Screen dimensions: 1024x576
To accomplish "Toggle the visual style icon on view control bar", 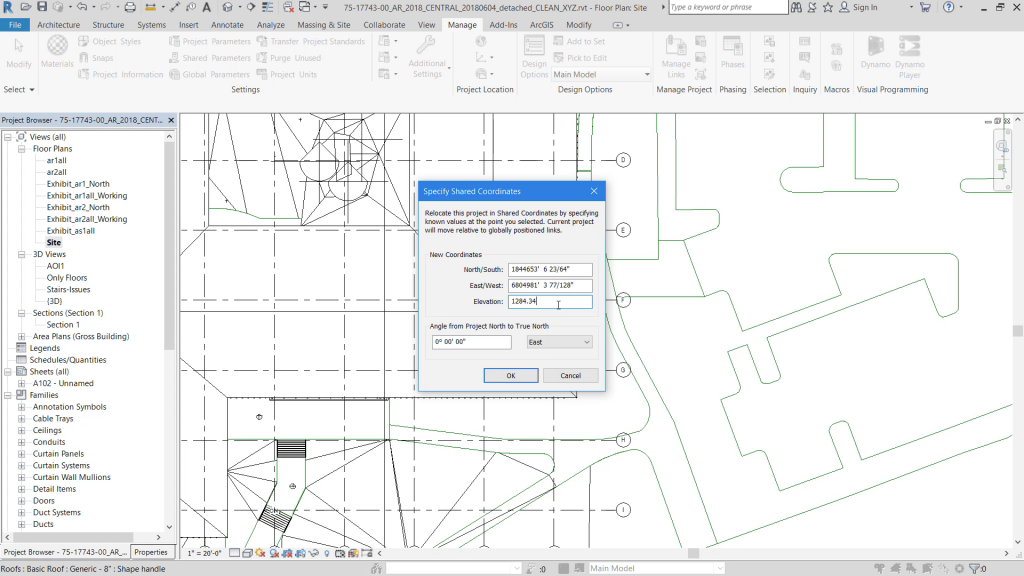I will [x=248, y=553].
